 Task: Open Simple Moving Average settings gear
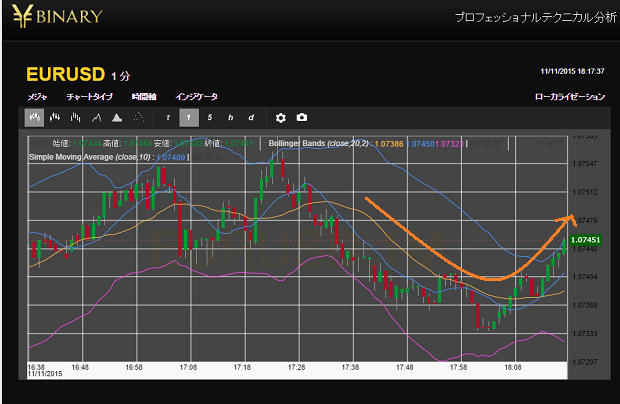point(208,157)
